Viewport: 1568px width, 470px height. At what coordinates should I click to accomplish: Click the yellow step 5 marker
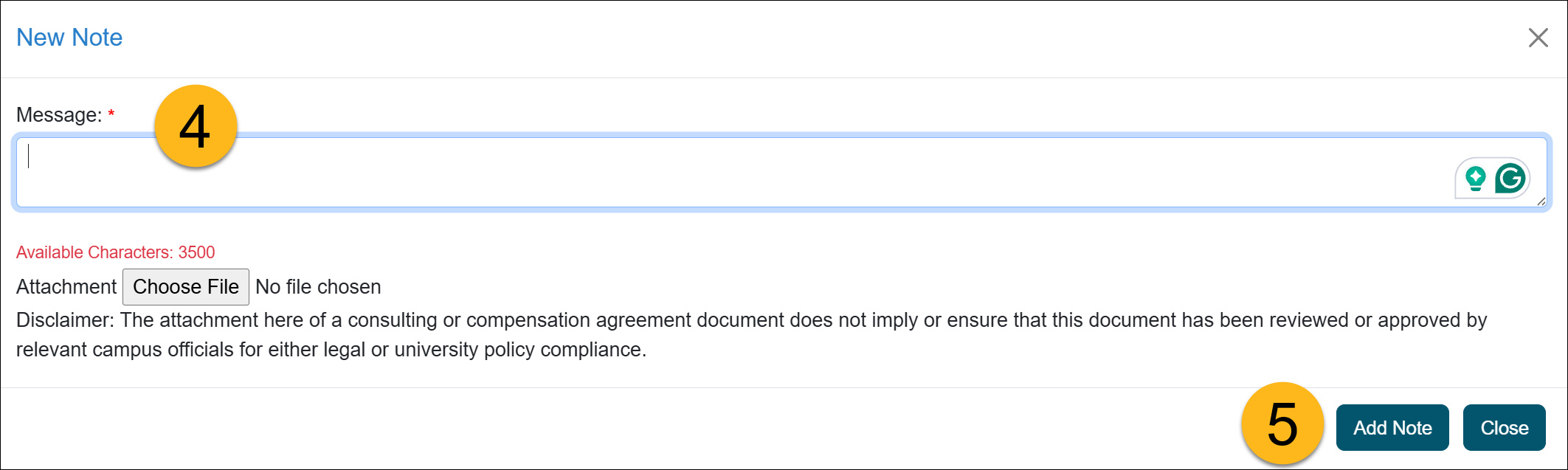pos(1282,424)
